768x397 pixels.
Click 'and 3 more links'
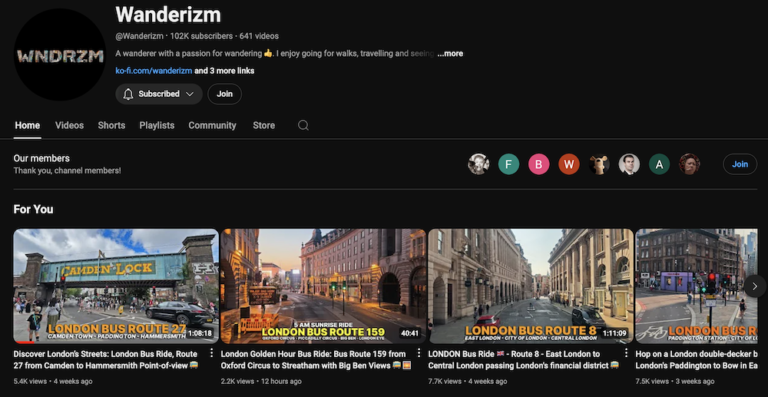click(x=224, y=70)
